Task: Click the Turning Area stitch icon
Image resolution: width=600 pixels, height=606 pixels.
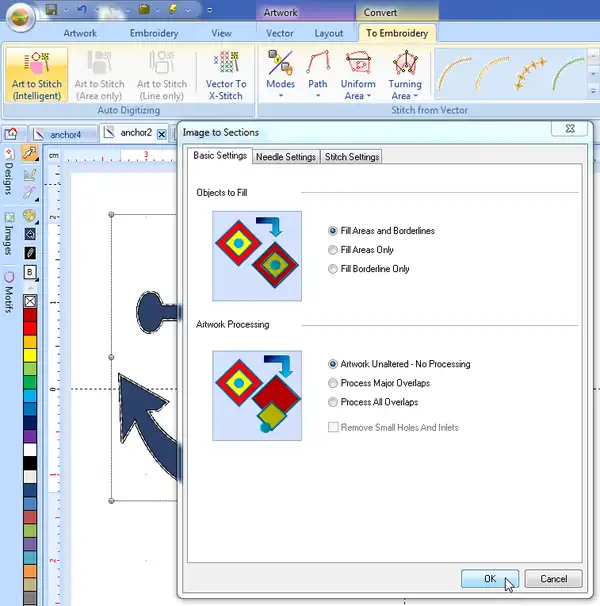Action: (x=405, y=62)
